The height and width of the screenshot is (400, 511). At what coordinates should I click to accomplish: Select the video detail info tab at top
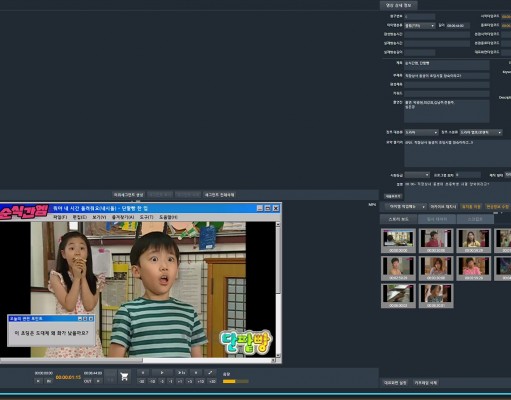click(398, 5)
